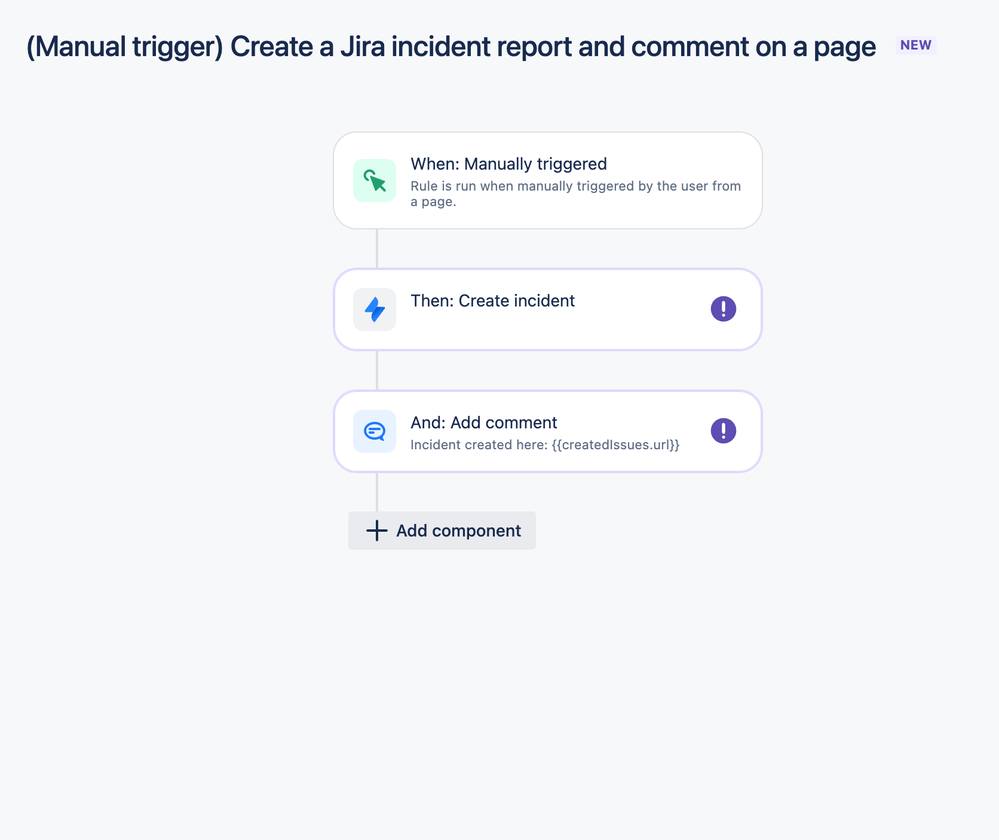The width and height of the screenshot is (999, 840).
Task: Click the NEW badge beside the title
Action: click(x=916, y=45)
